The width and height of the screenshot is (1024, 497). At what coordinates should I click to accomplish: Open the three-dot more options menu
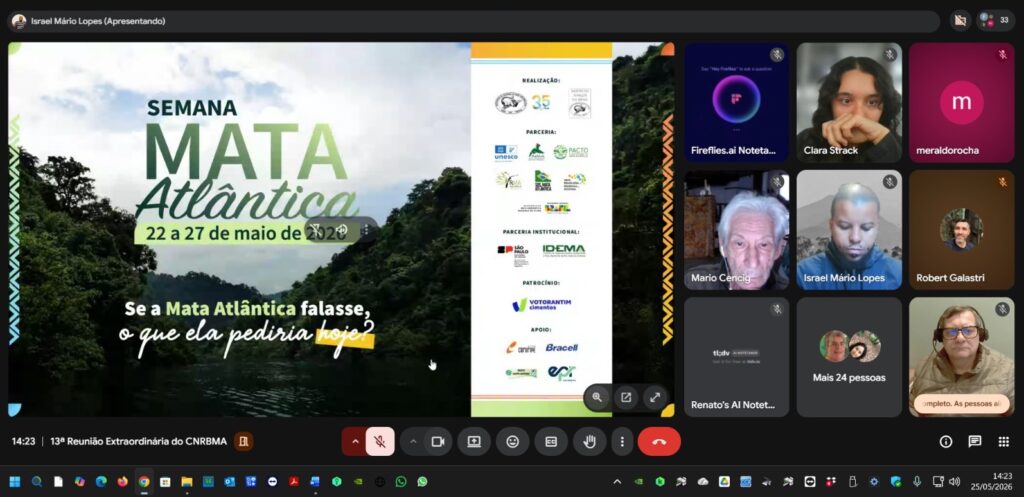(622, 442)
